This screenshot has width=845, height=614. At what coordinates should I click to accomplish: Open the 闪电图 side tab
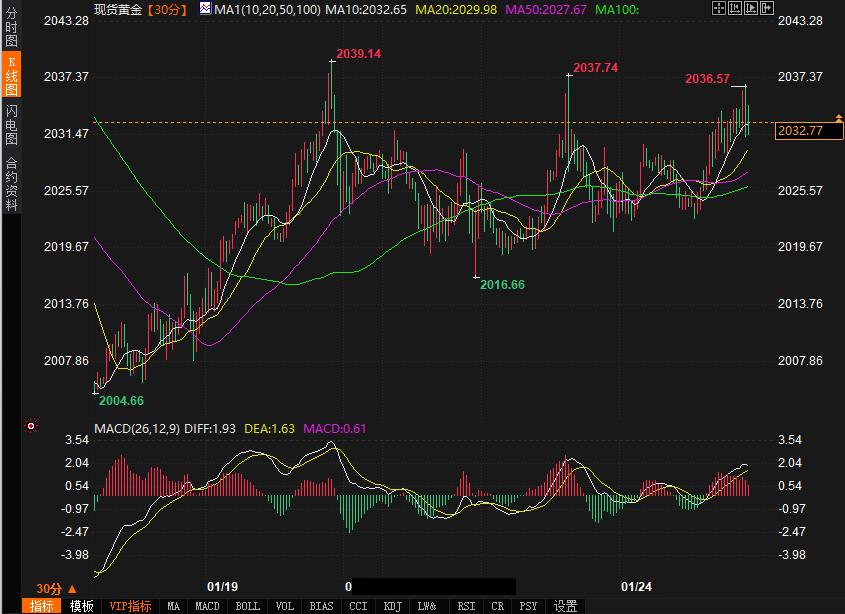[x=11, y=125]
